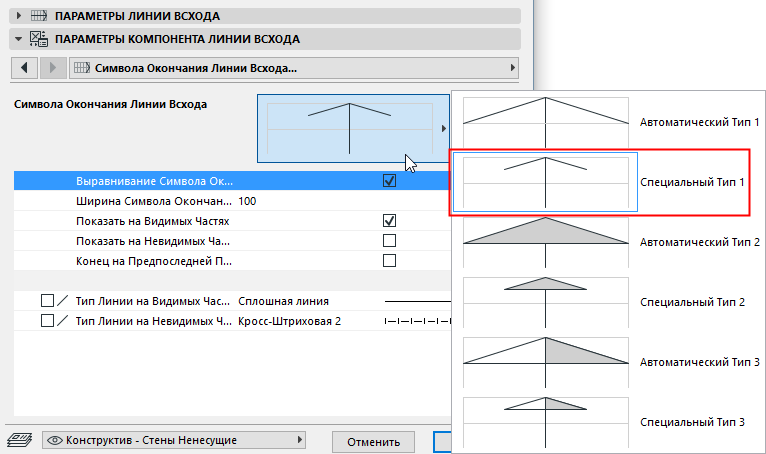Screen dimensions: 766x454
Task: Click the grid icon beside Параметры Линии Всхода
Action: tap(39, 16)
